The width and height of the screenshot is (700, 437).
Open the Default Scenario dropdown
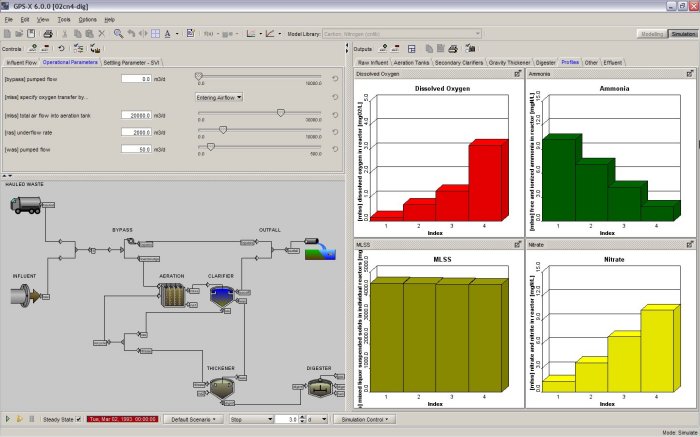pos(193,419)
